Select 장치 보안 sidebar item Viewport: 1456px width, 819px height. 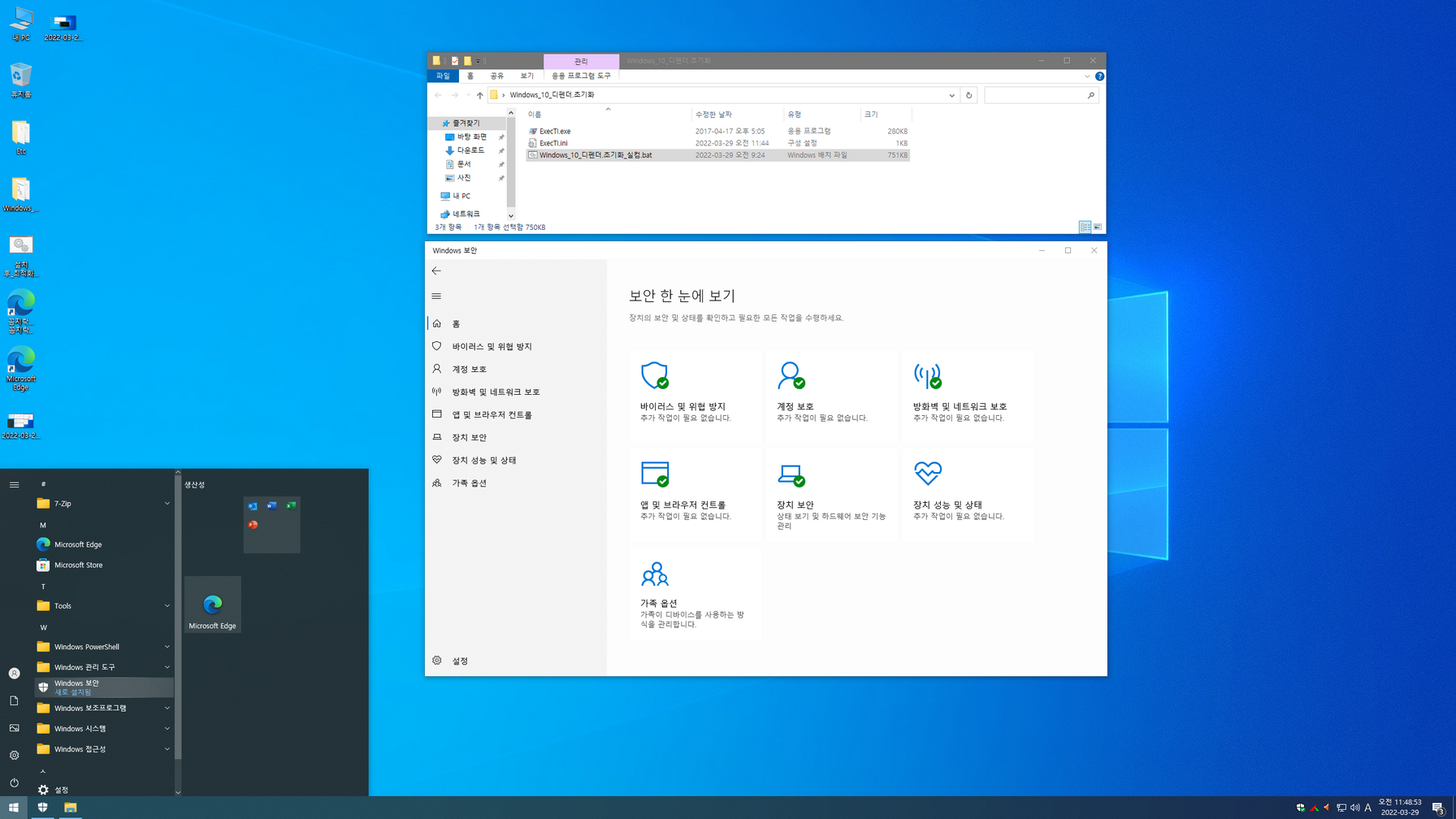516,437
